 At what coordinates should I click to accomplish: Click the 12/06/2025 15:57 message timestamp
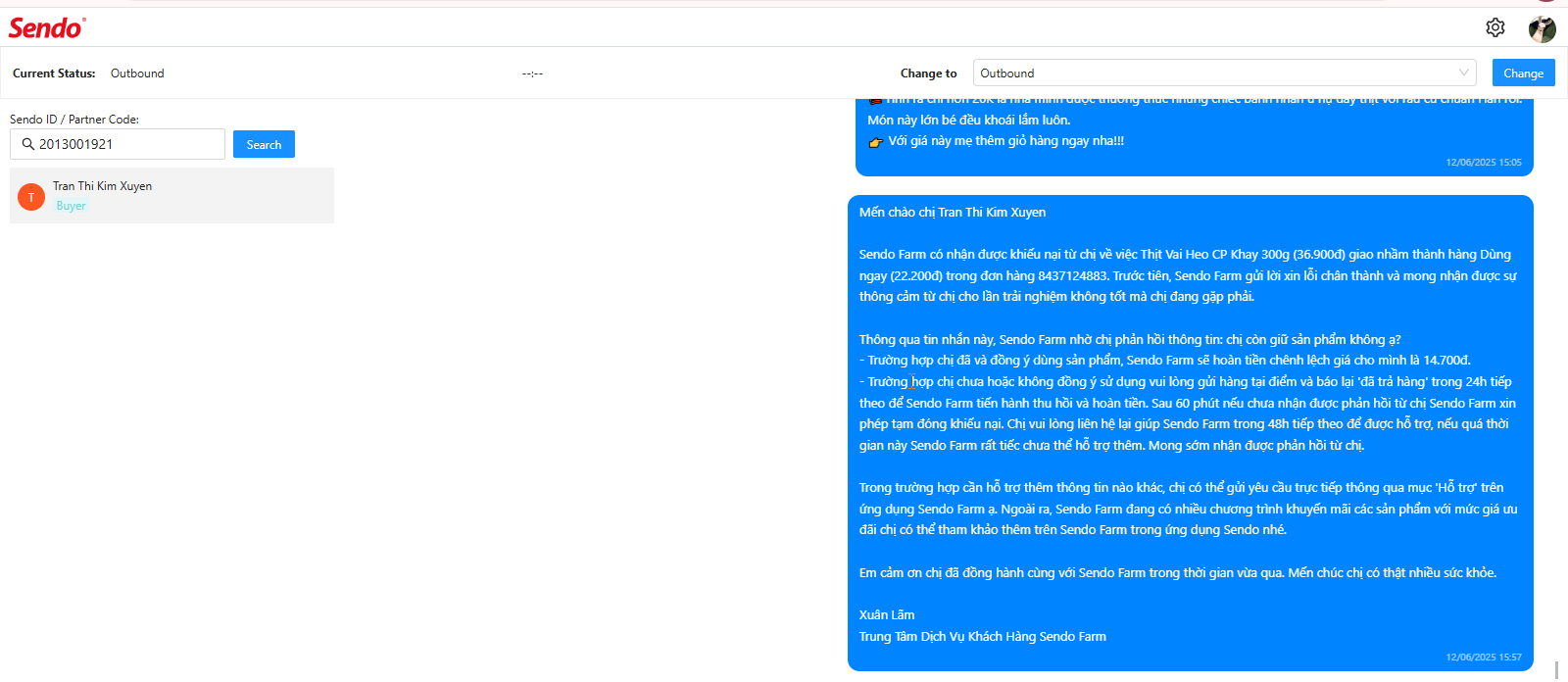coord(1484,658)
